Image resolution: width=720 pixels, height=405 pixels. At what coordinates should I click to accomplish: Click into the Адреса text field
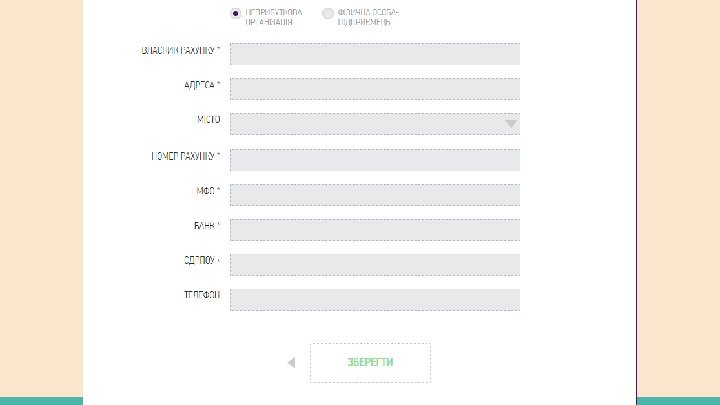tap(374, 89)
